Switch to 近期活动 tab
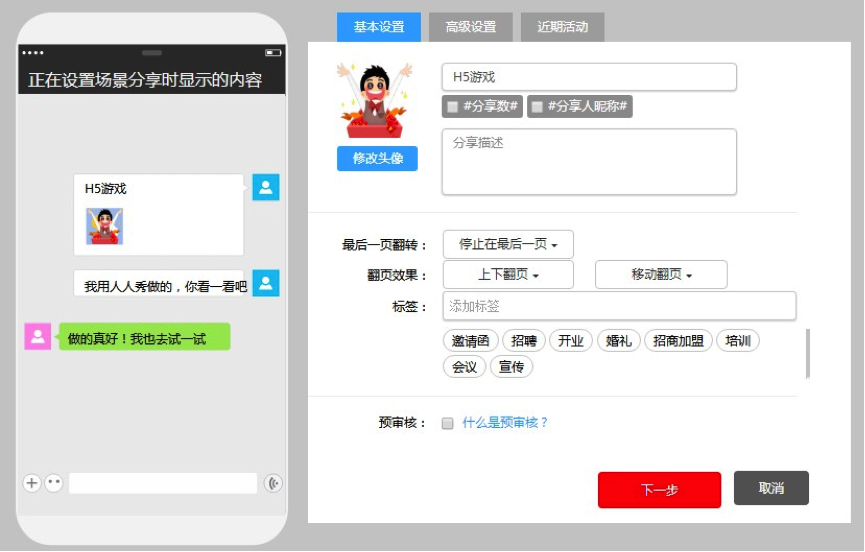This screenshot has width=865, height=552. (x=563, y=27)
